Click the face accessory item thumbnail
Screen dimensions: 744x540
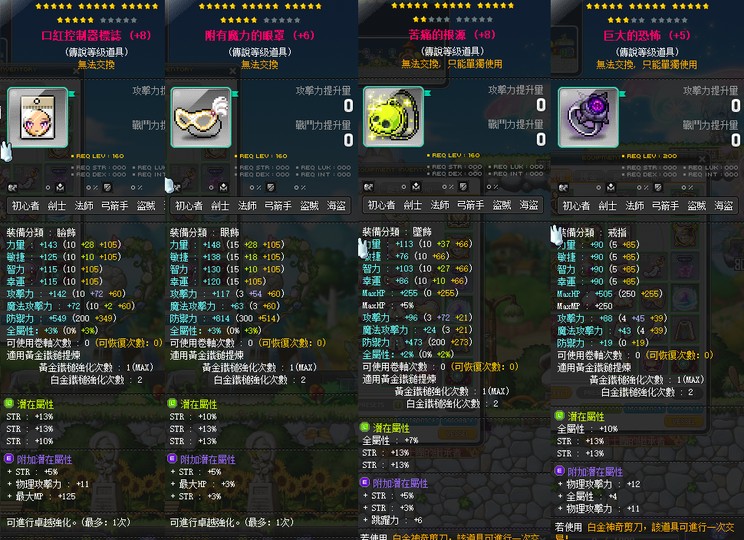pos(37,117)
